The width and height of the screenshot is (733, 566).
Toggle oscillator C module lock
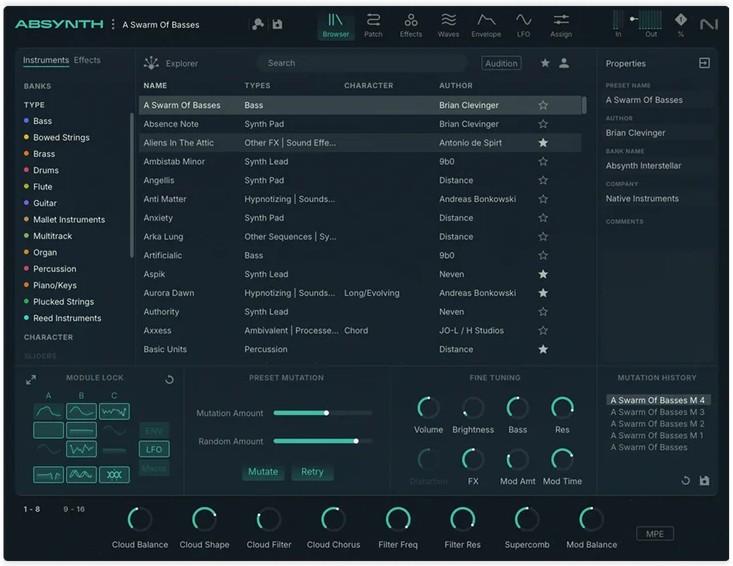(114, 411)
